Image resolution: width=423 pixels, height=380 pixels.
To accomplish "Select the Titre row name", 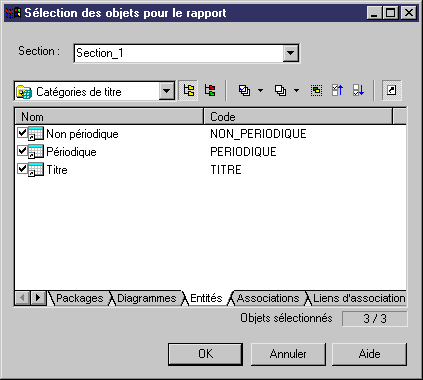I will coord(57,170).
